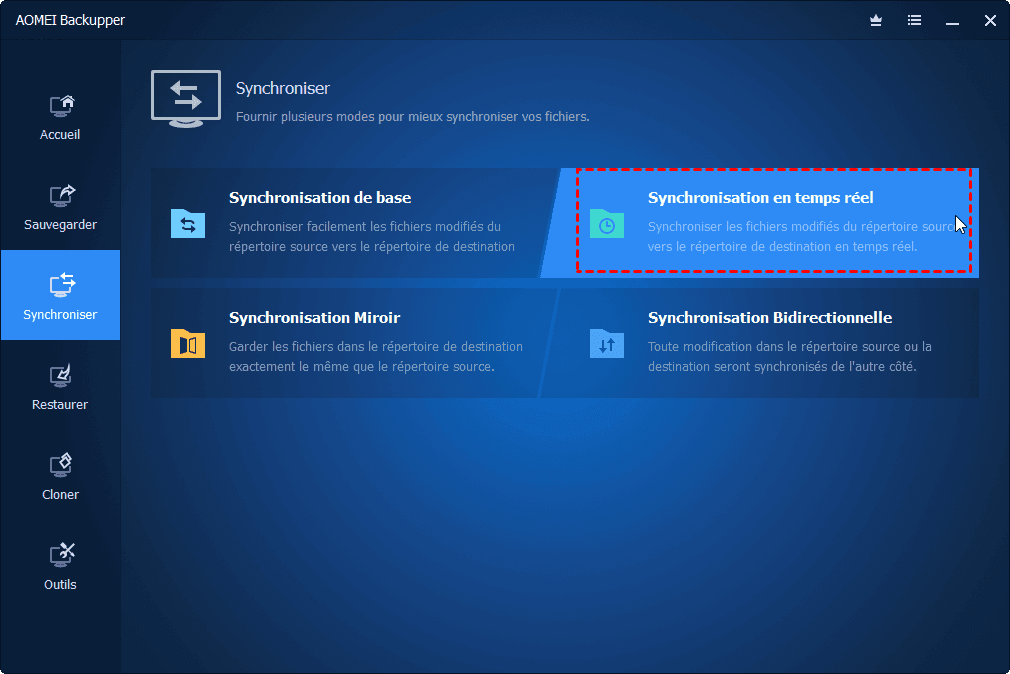
Task: Click the Accueil label in sidebar
Action: [x=60, y=135]
